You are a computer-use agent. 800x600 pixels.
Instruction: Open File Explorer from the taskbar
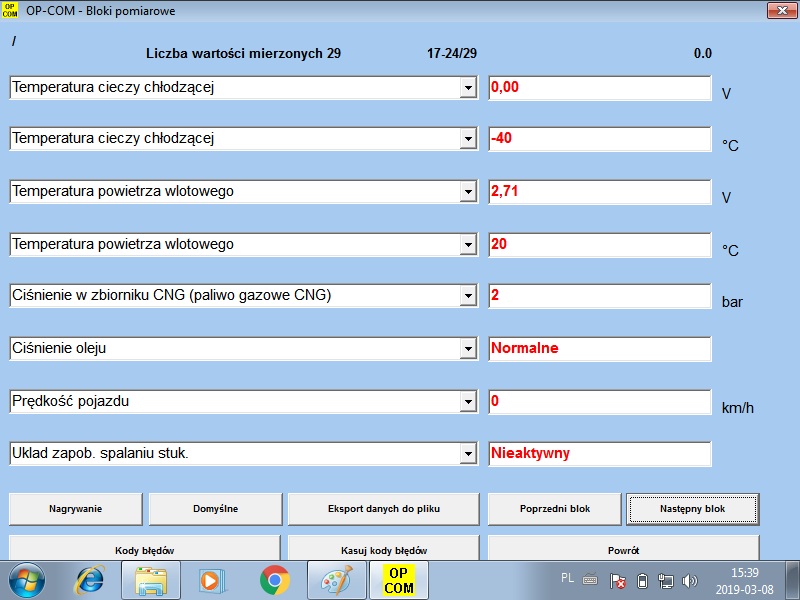pos(152,580)
